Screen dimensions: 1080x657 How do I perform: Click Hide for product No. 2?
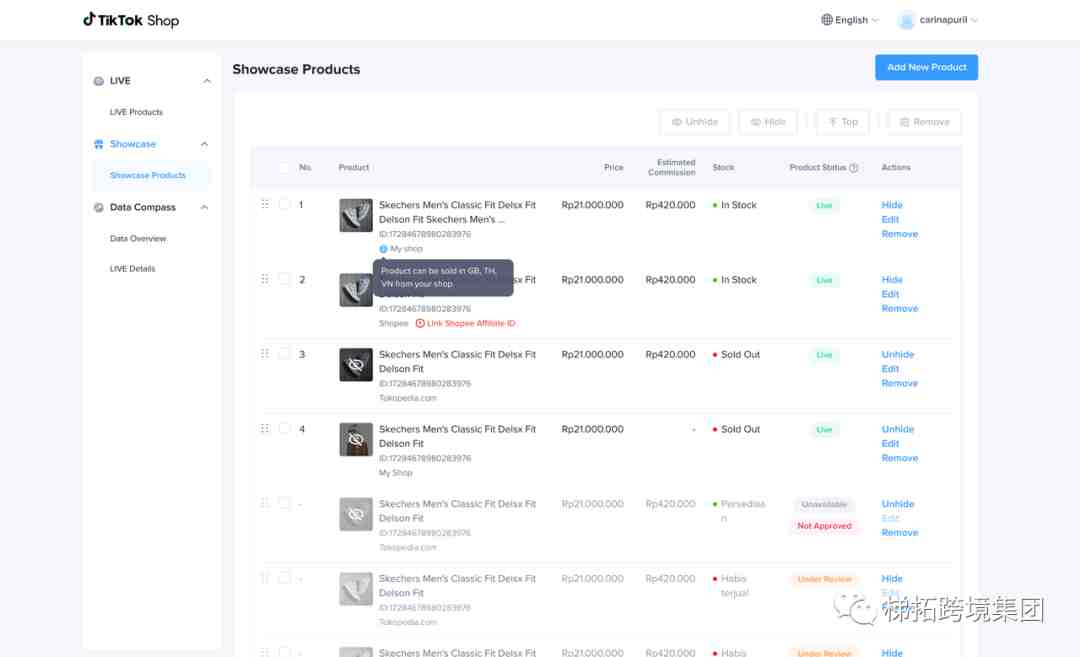892,280
